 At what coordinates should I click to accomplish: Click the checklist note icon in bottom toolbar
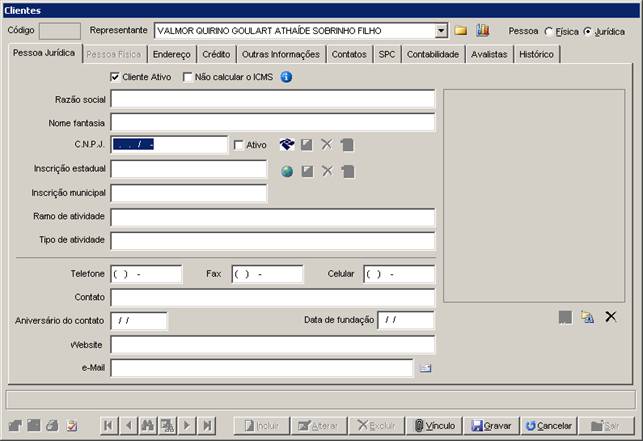[72, 425]
